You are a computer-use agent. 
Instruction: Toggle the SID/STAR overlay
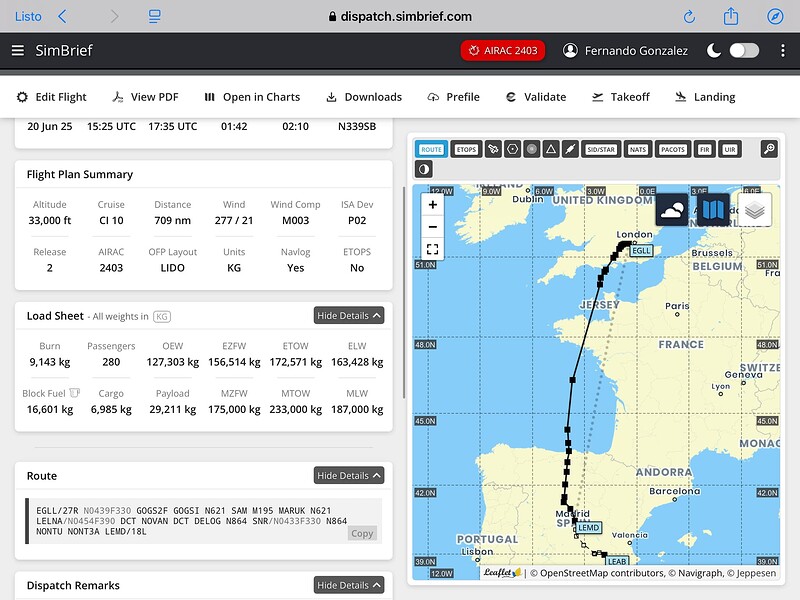(601, 149)
